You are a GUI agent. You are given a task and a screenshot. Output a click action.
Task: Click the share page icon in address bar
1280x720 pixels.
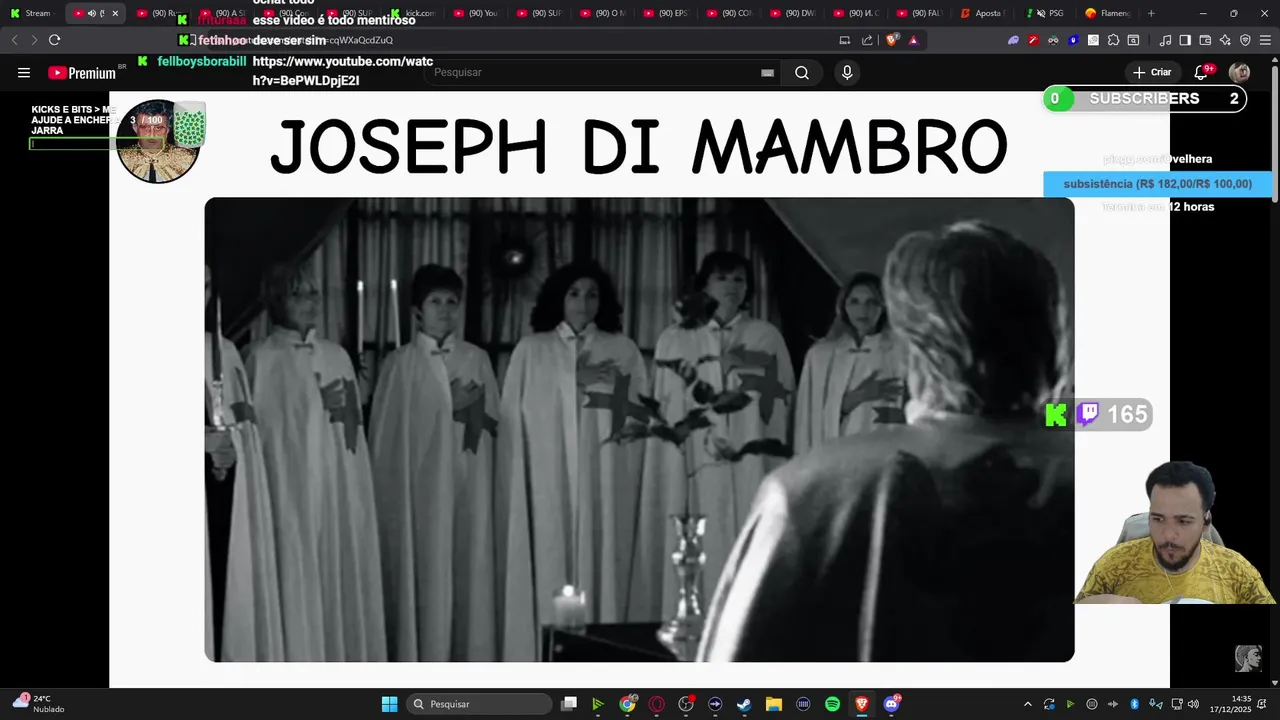867,40
